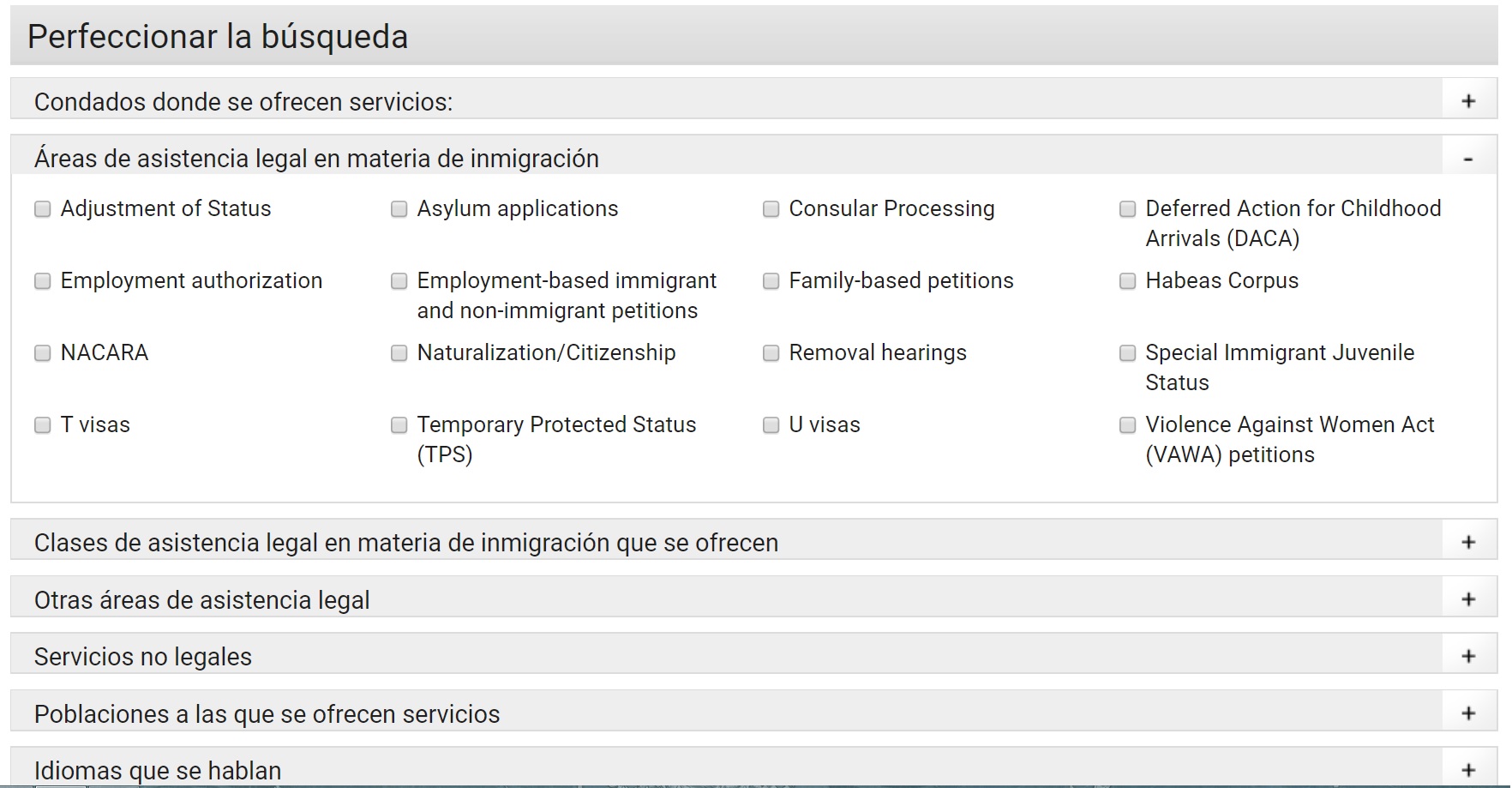Expand the Idiomas que se hablan section
The width and height of the screenshot is (1512, 788).
point(1469,769)
